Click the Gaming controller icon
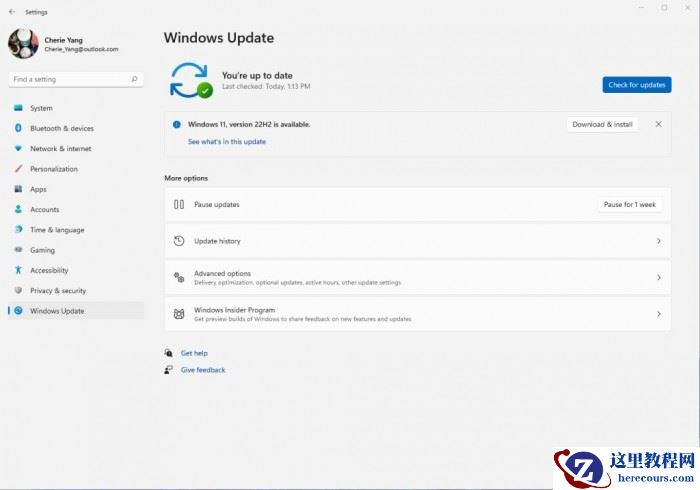 coord(18,249)
